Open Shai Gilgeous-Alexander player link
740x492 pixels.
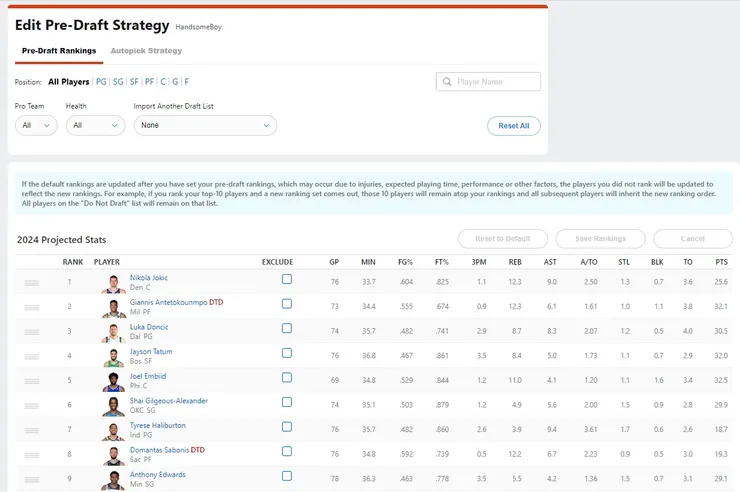point(168,400)
